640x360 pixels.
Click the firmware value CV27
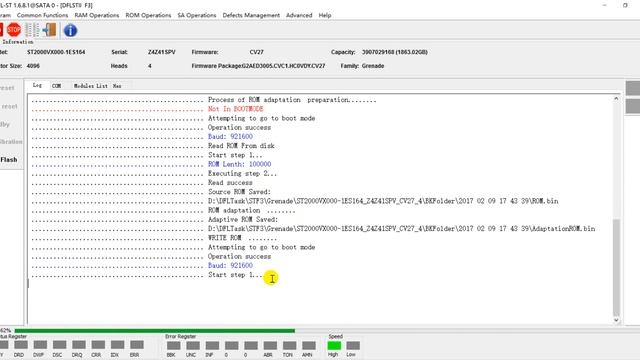point(257,52)
